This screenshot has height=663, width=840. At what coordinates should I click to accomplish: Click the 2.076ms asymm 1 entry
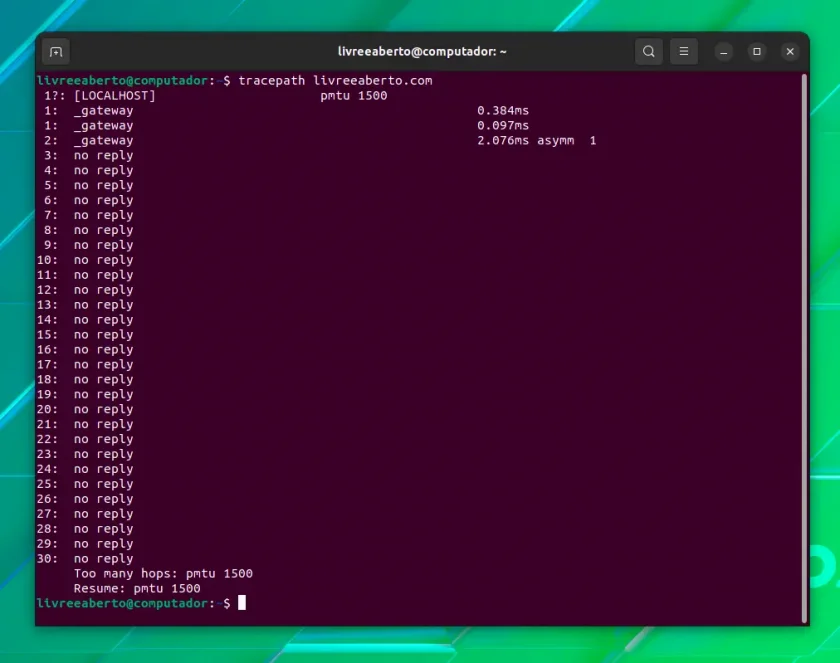coord(536,141)
